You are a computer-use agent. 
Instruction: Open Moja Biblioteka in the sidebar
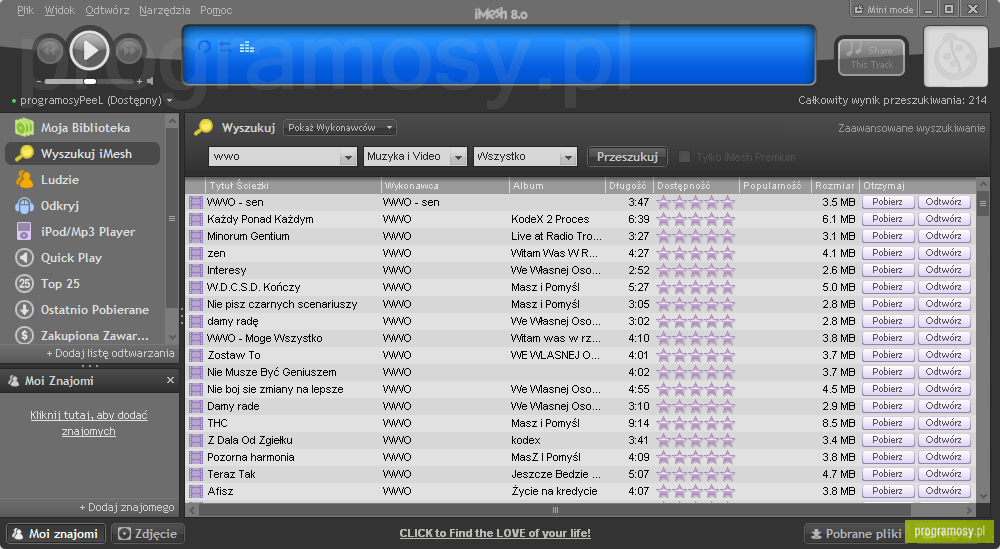pos(85,128)
